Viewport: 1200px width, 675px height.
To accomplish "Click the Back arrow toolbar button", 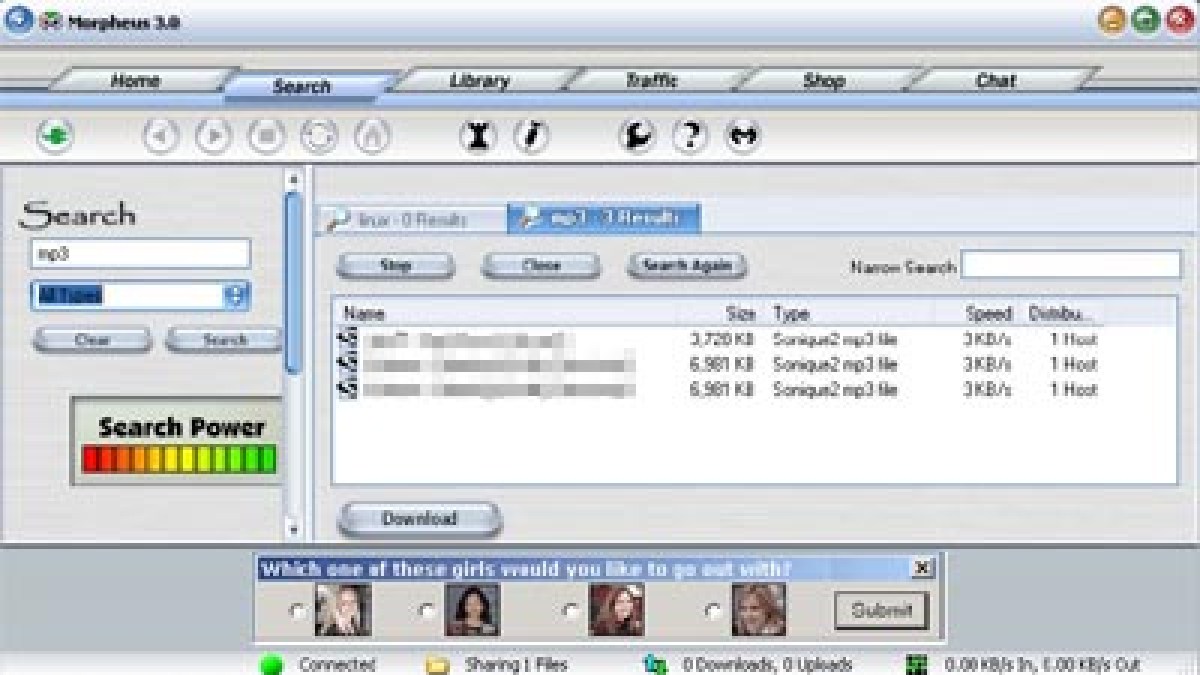I will click(161, 136).
